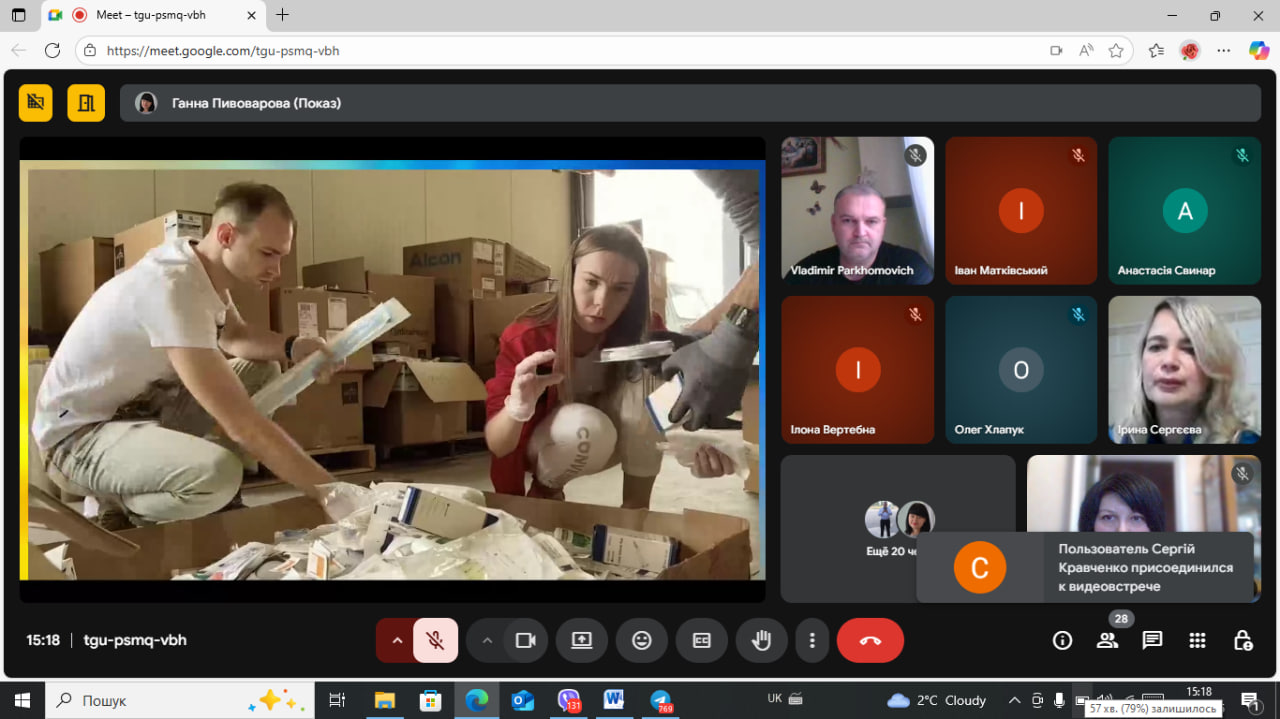Open the emoji reactions panel

(641, 641)
